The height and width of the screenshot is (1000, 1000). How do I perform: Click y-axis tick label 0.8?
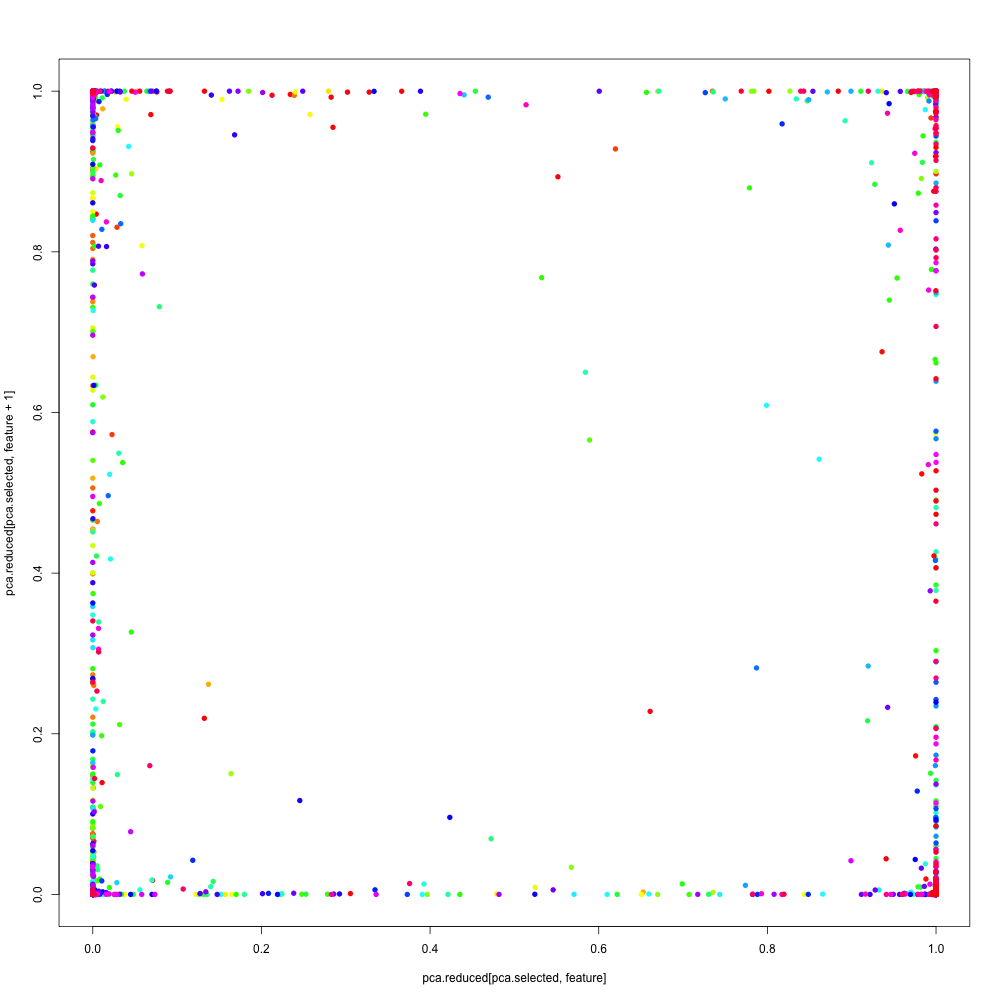pos(40,251)
